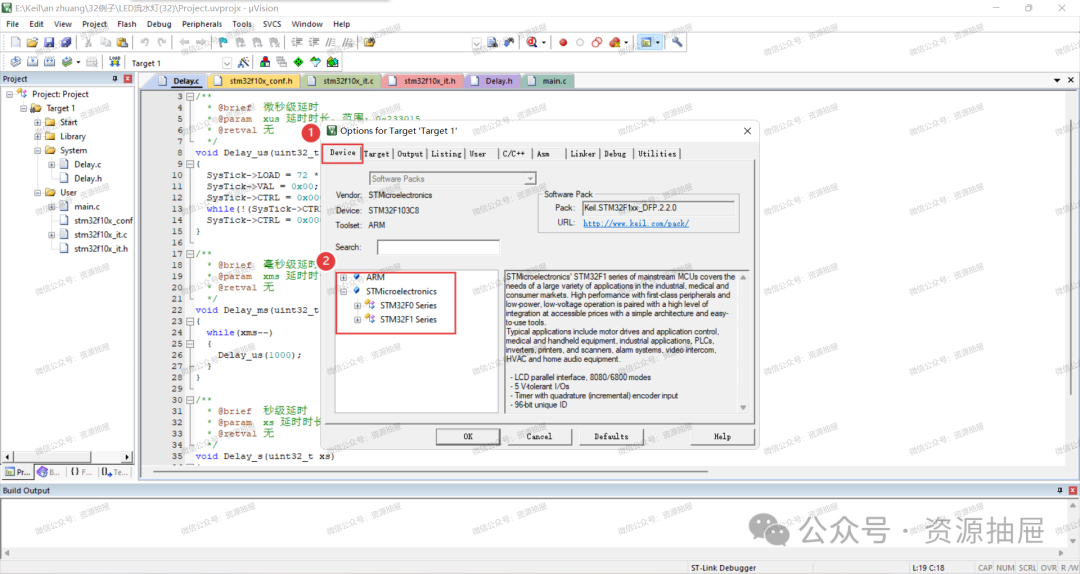Click the Manage Project Items icon

click(265, 62)
